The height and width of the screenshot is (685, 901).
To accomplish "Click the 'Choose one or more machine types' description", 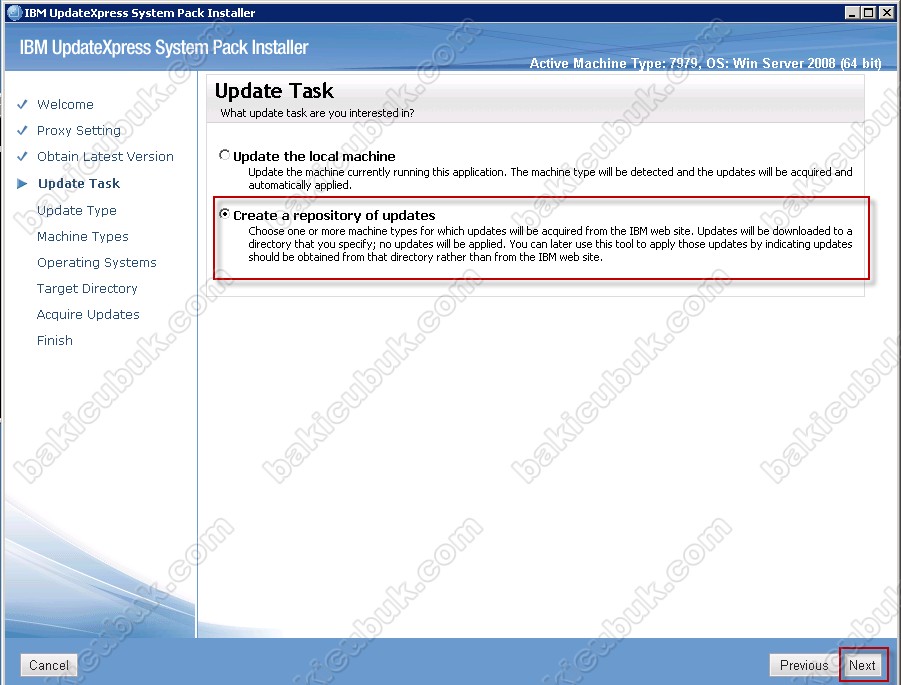I will click(x=550, y=244).
